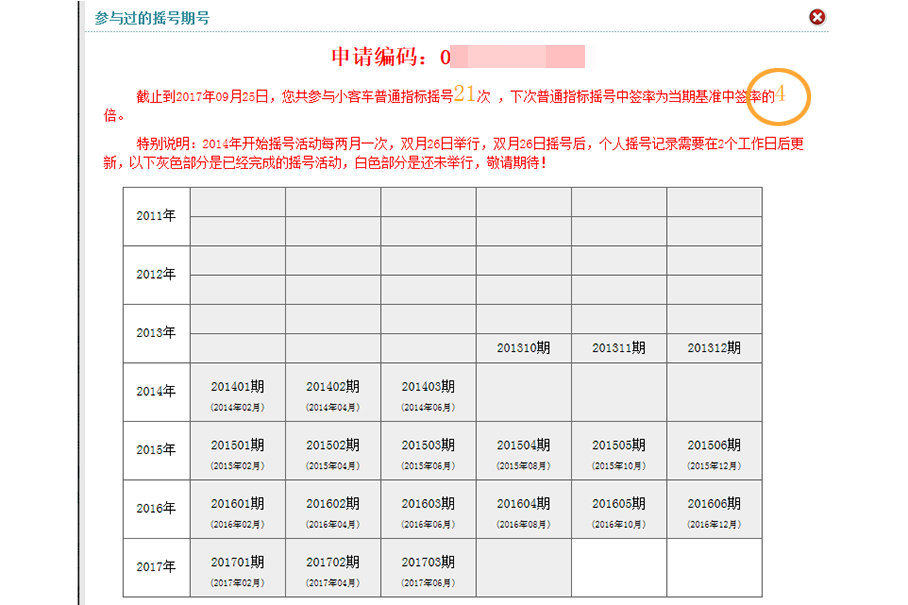Image resolution: width=908 pixels, height=605 pixels.
Task: Select the 201506期 cell
Action: (x=714, y=450)
